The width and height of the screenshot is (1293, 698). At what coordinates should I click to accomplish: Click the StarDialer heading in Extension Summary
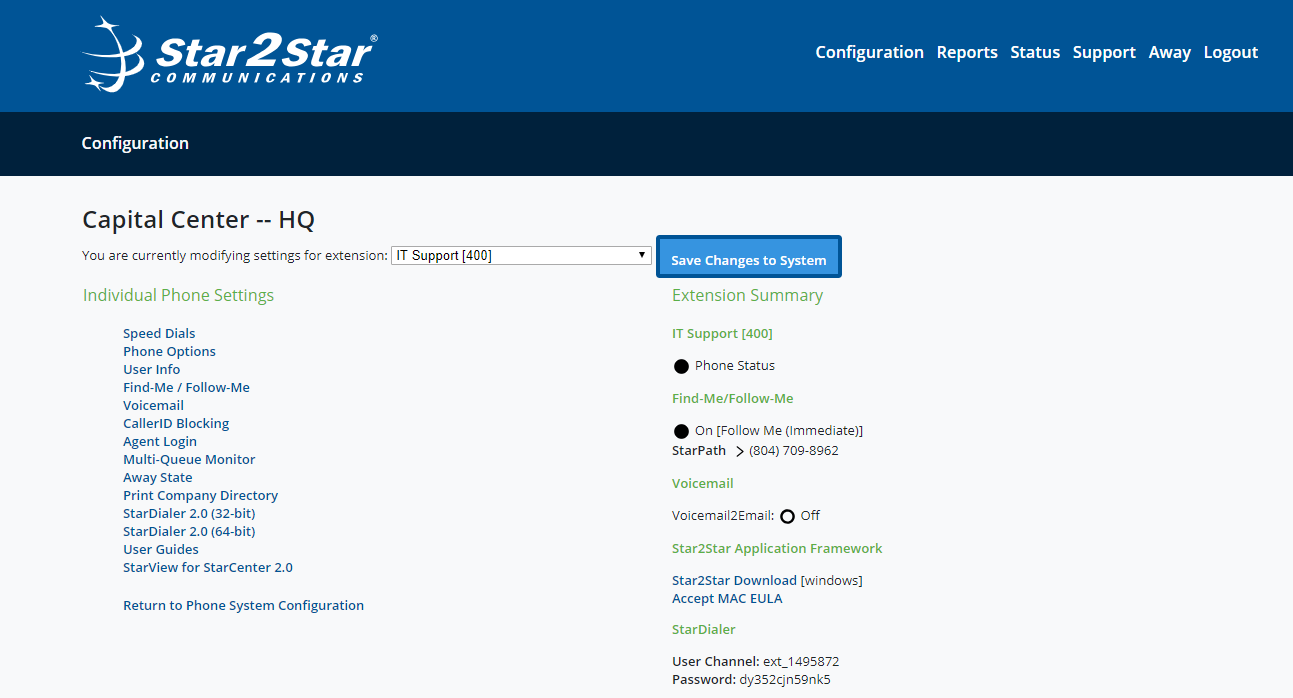coord(703,629)
